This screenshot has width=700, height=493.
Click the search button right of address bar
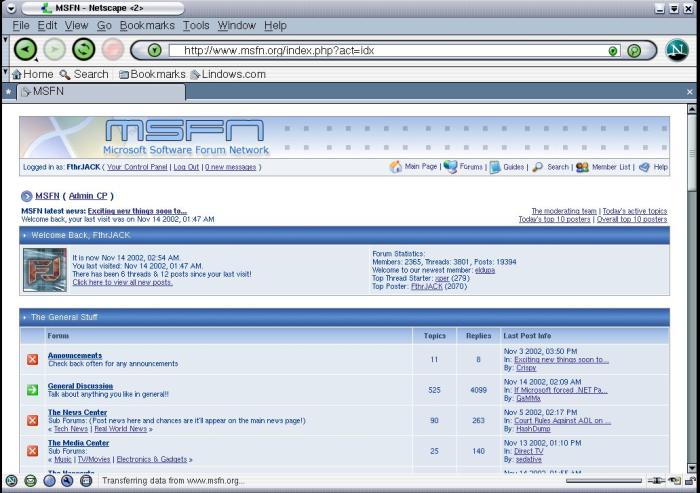click(x=634, y=50)
